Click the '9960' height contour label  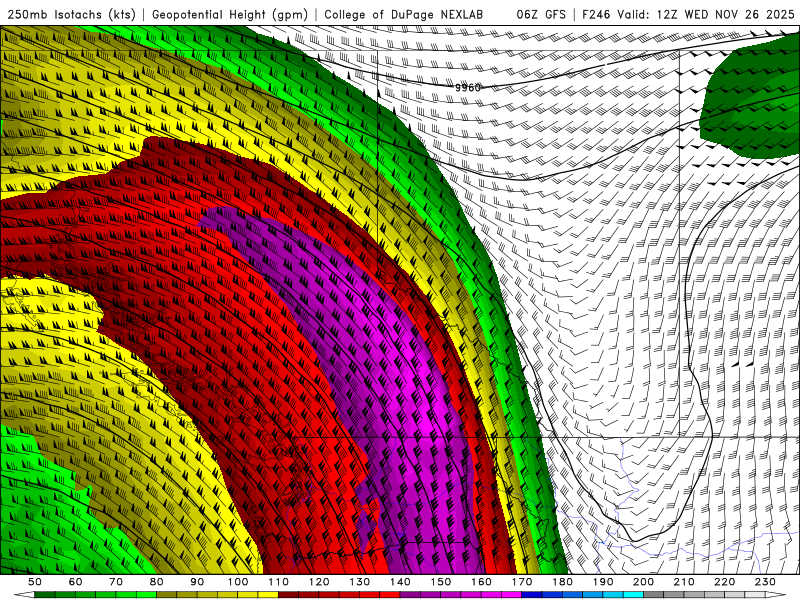[x=468, y=88]
